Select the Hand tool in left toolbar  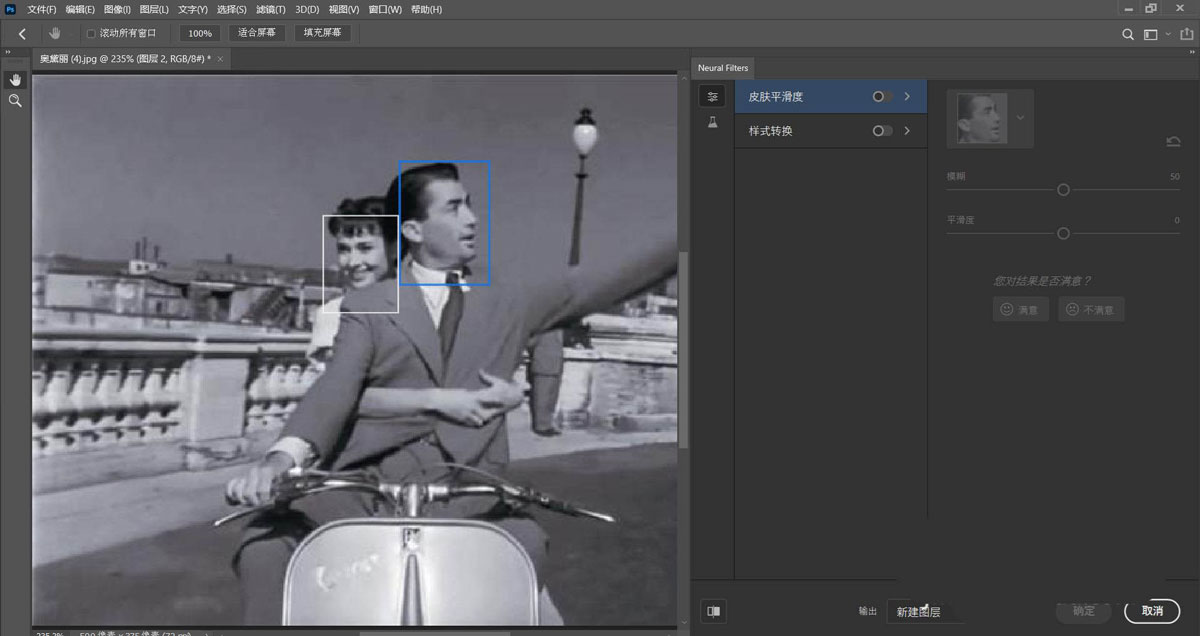15,79
